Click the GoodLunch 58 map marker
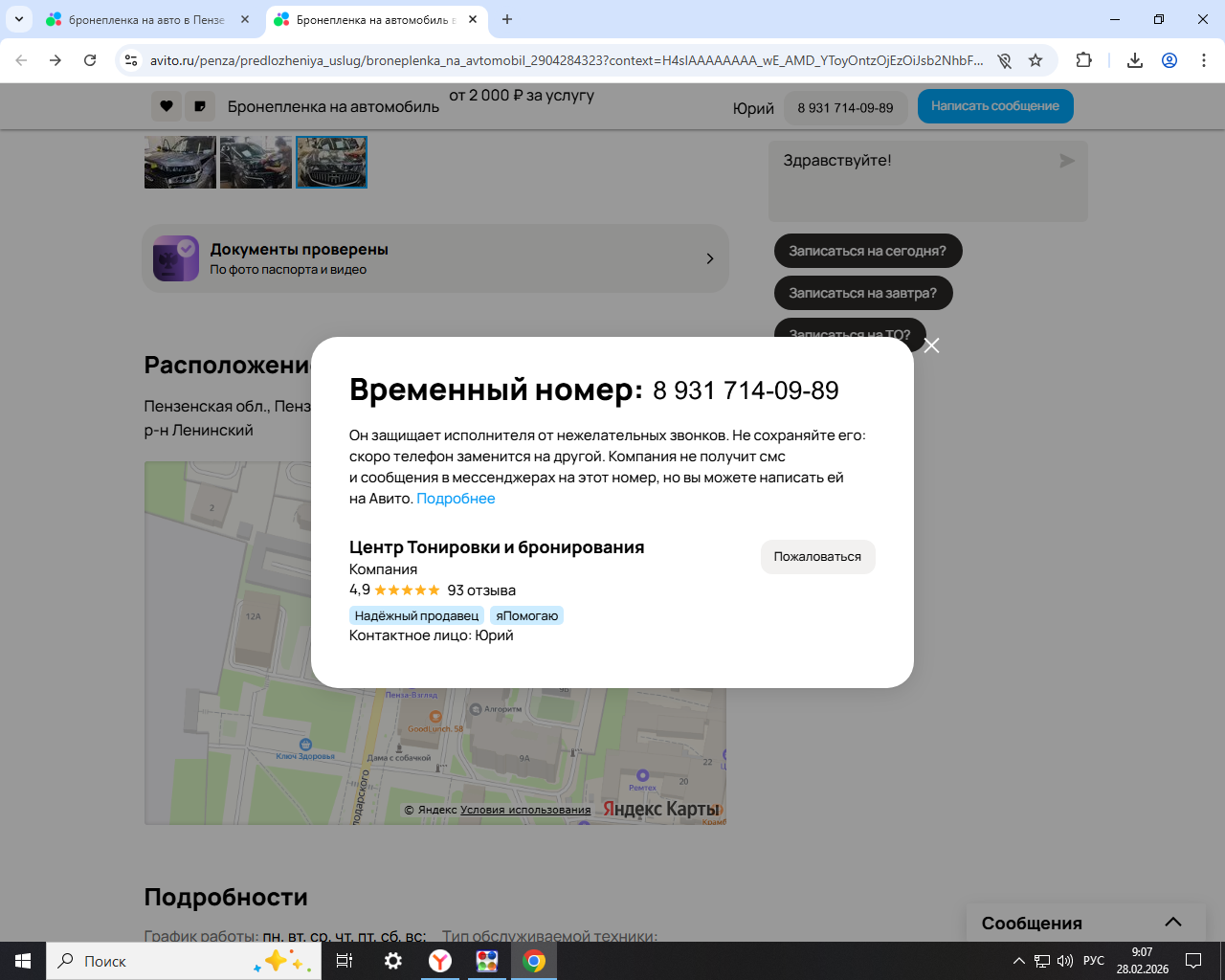The height and width of the screenshot is (980, 1225). [x=435, y=717]
